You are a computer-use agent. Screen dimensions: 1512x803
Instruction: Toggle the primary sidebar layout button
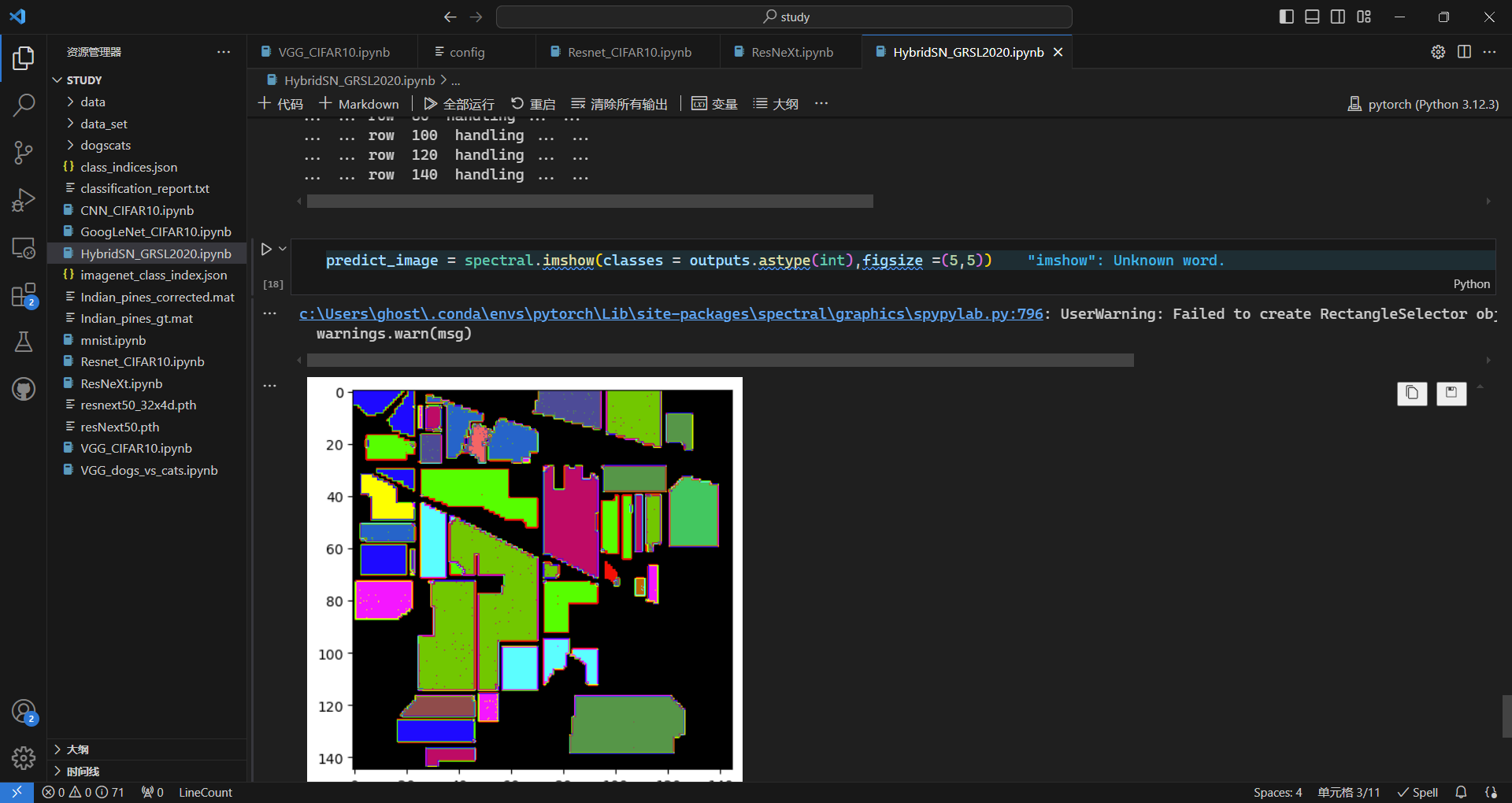[x=1287, y=17]
